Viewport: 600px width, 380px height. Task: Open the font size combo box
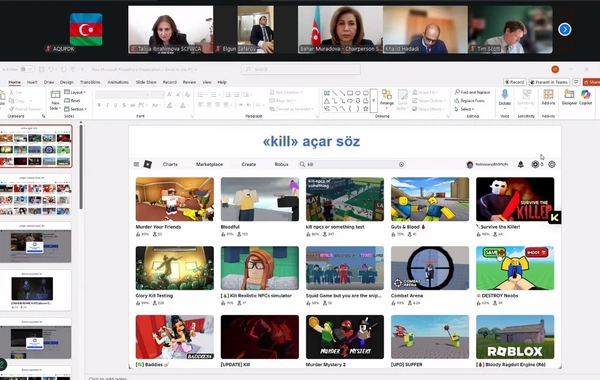point(157,95)
